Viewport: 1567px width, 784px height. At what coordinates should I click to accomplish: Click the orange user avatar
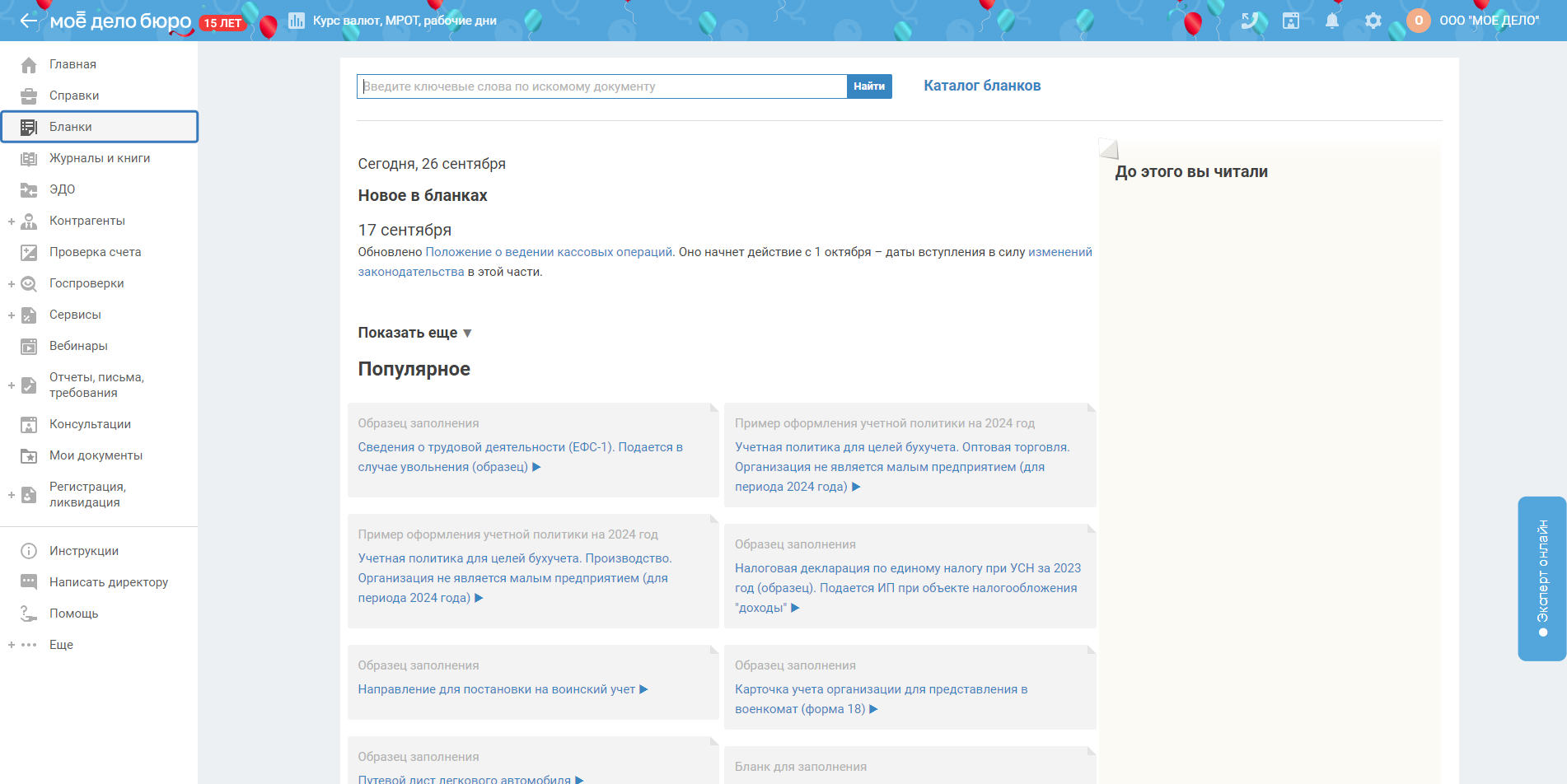[1419, 21]
